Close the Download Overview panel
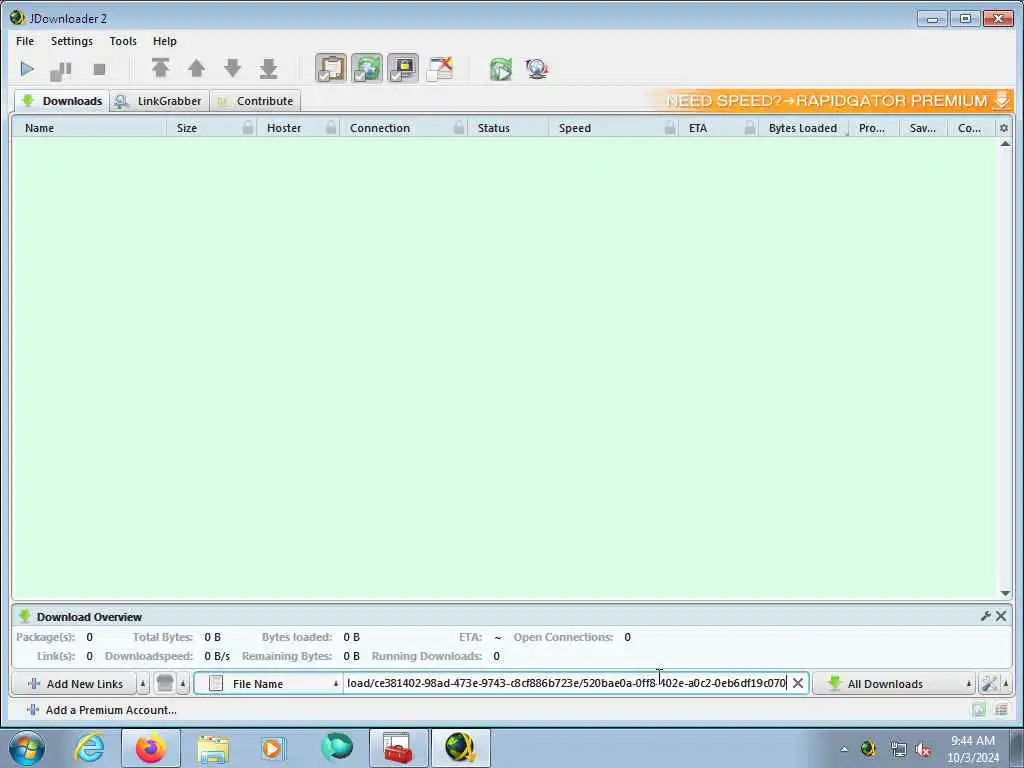Viewport: 1024px width, 768px height. [1001, 616]
